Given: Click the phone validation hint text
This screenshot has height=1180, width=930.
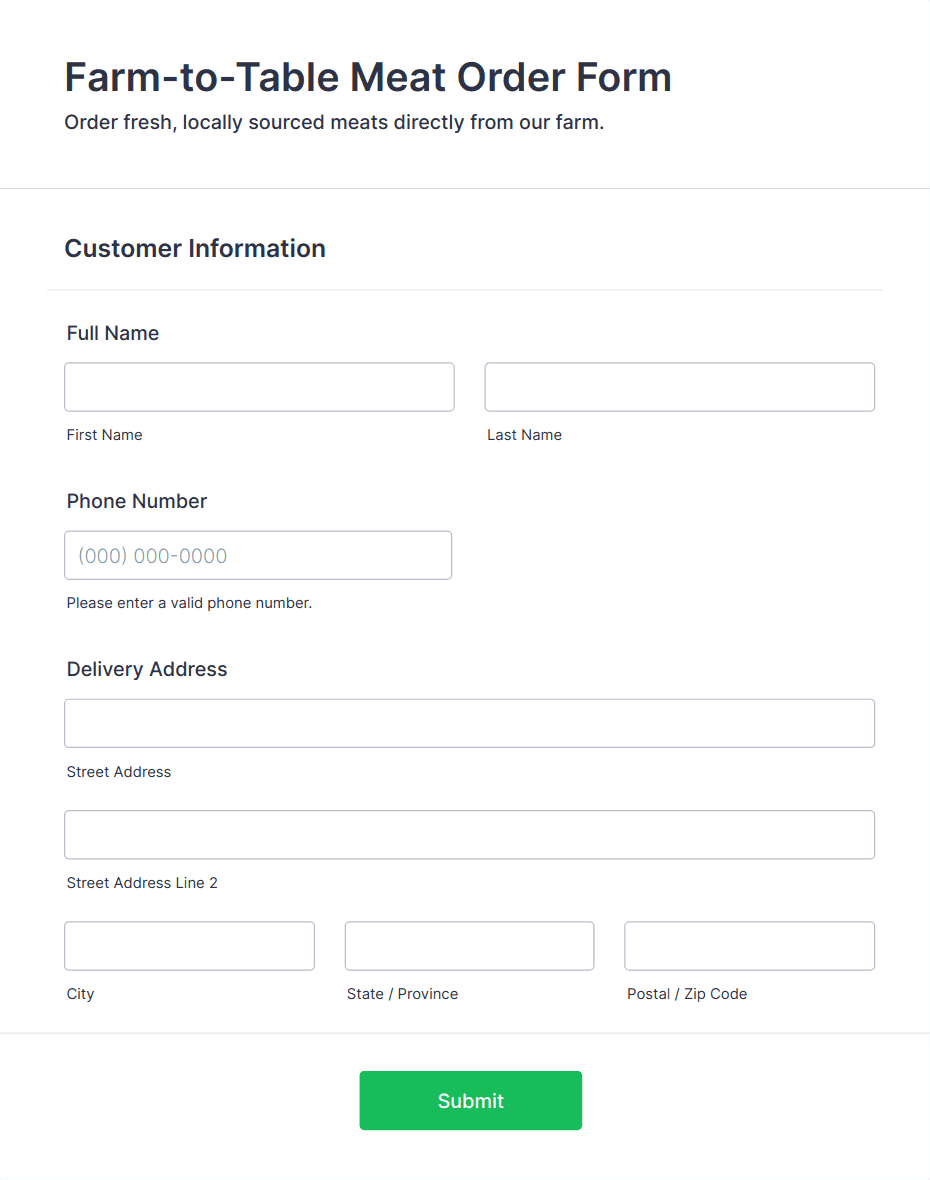Looking at the screenshot, I should point(189,603).
